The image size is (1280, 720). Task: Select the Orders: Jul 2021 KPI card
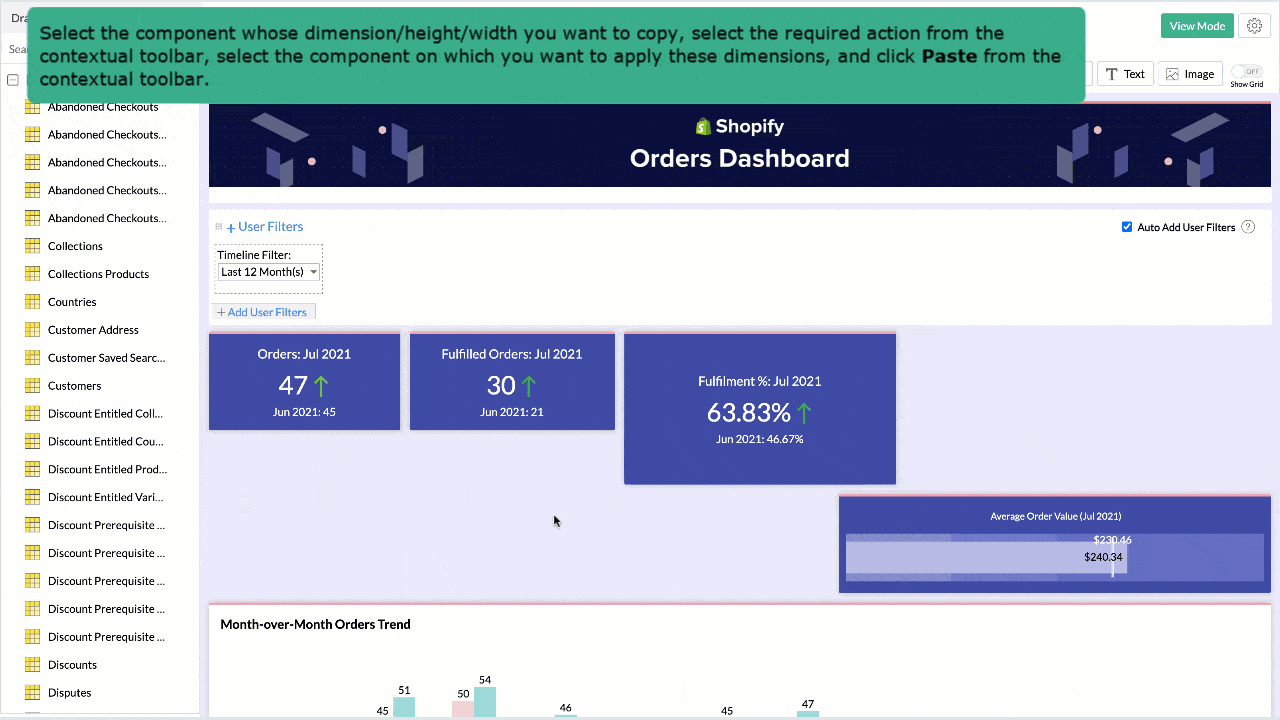304,382
